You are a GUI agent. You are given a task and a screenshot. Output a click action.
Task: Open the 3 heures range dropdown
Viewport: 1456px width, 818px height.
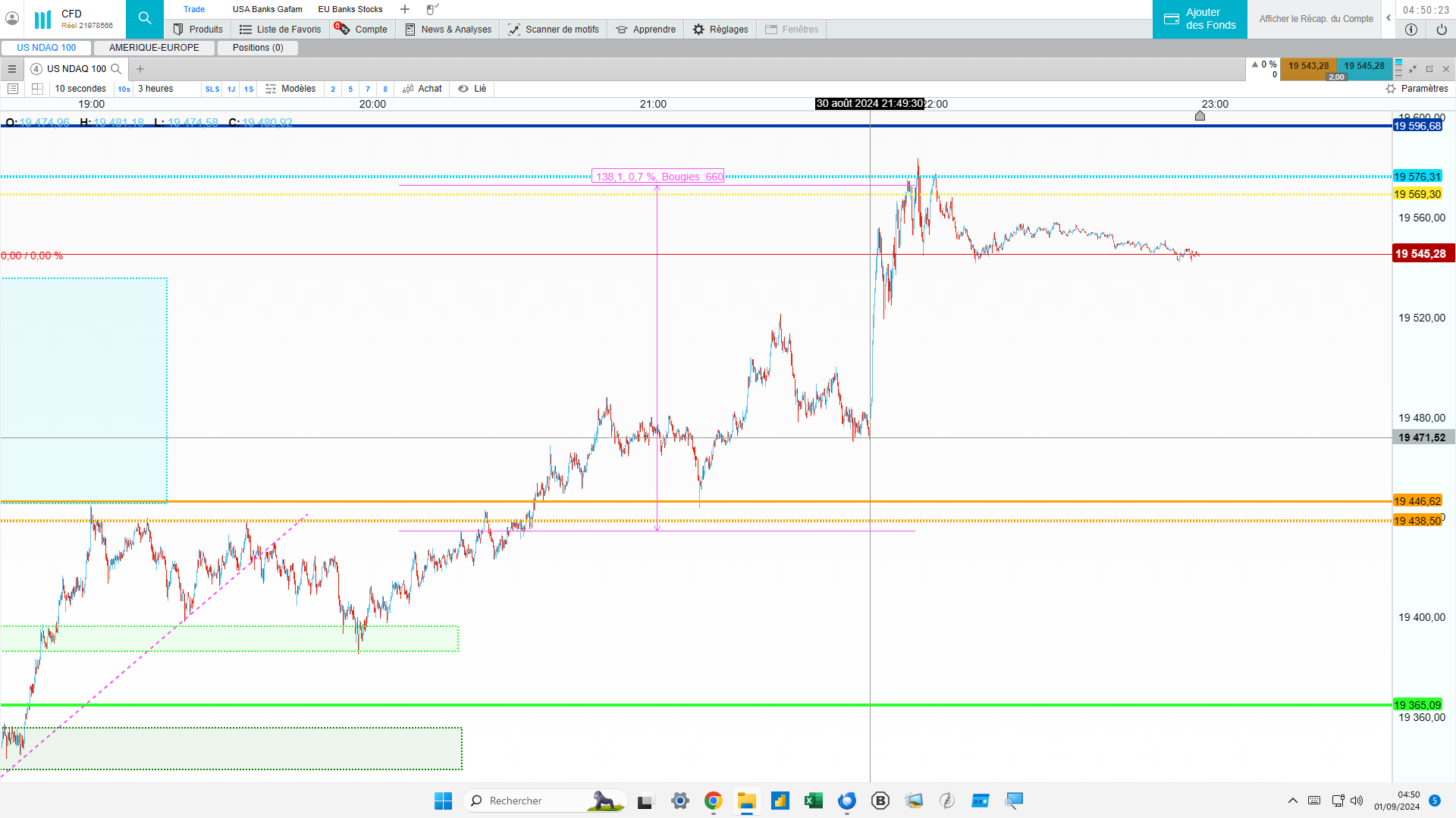167,89
